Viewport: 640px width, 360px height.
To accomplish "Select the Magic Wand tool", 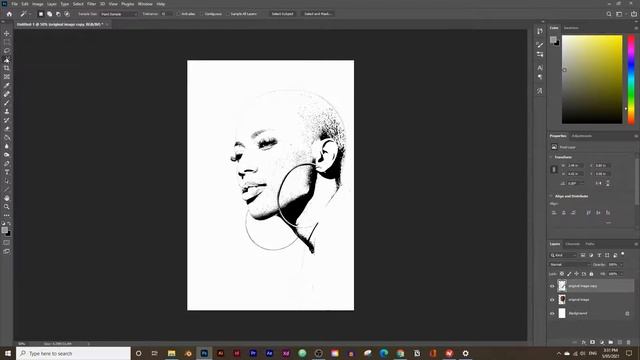I will [x=7, y=60].
